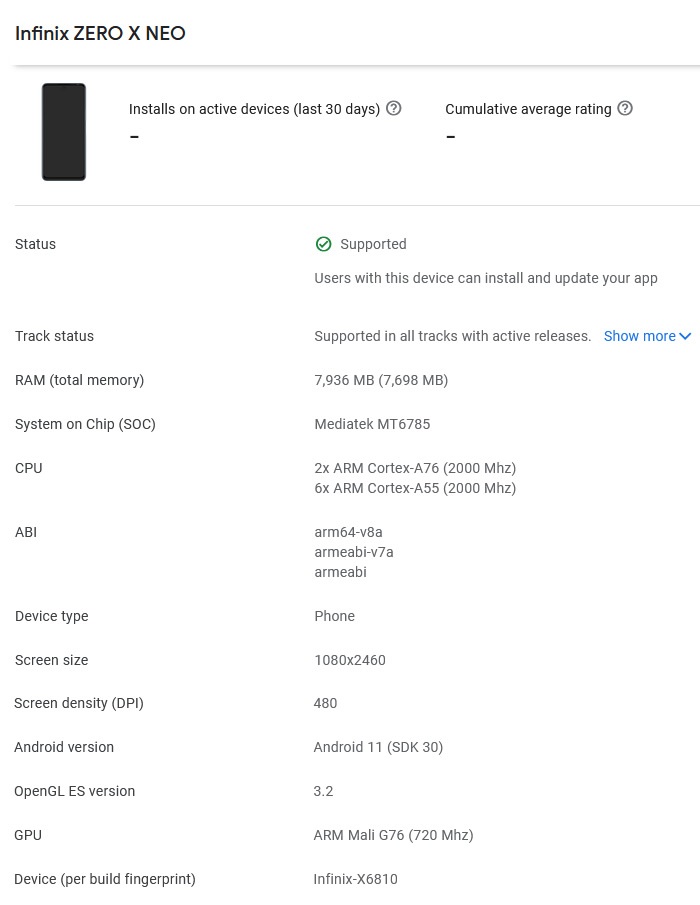Click the 6x ARM Cortex-A55 CPU line
This screenshot has height=905, width=700.
[415, 488]
